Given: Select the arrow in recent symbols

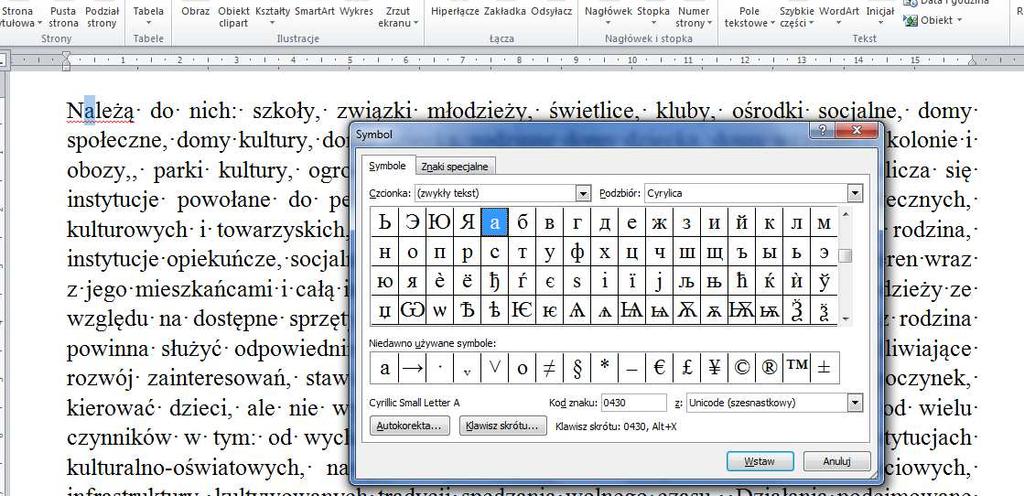Looking at the screenshot, I should [411, 368].
